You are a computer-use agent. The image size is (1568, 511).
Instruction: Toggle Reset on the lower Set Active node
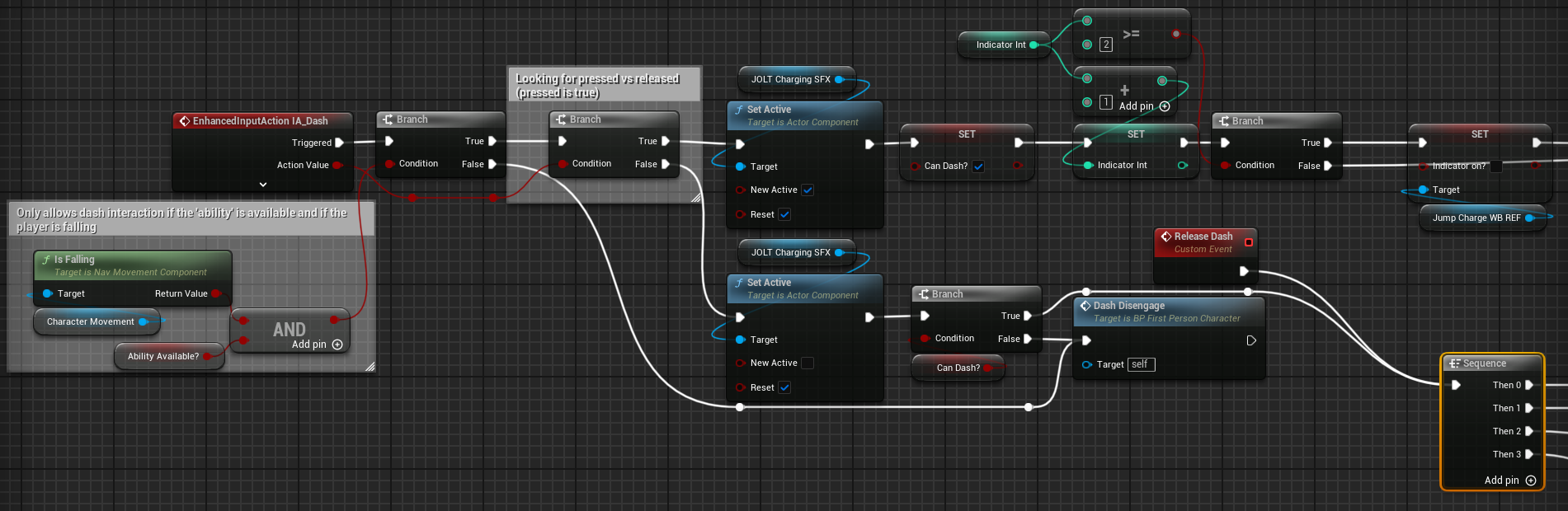[784, 387]
